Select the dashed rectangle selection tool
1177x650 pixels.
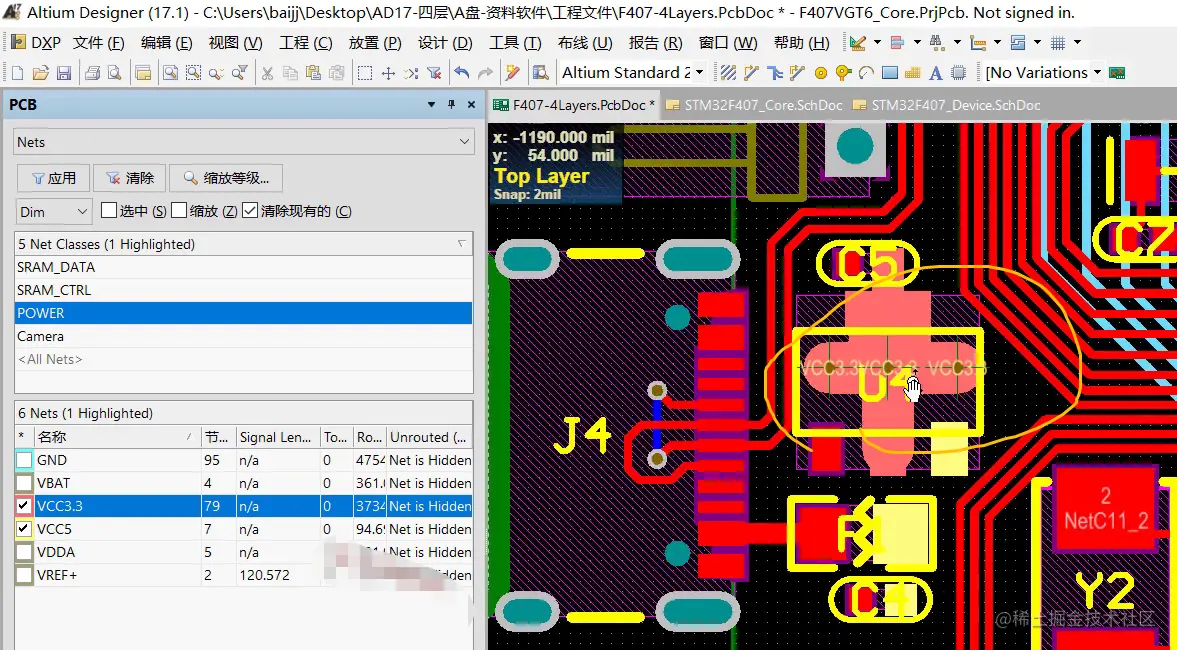(365, 73)
